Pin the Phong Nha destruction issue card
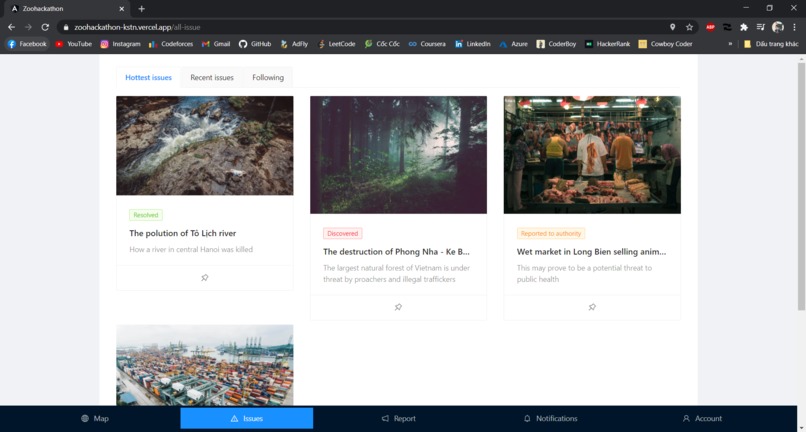Screen dimensions: 806x432 point(398,307)
